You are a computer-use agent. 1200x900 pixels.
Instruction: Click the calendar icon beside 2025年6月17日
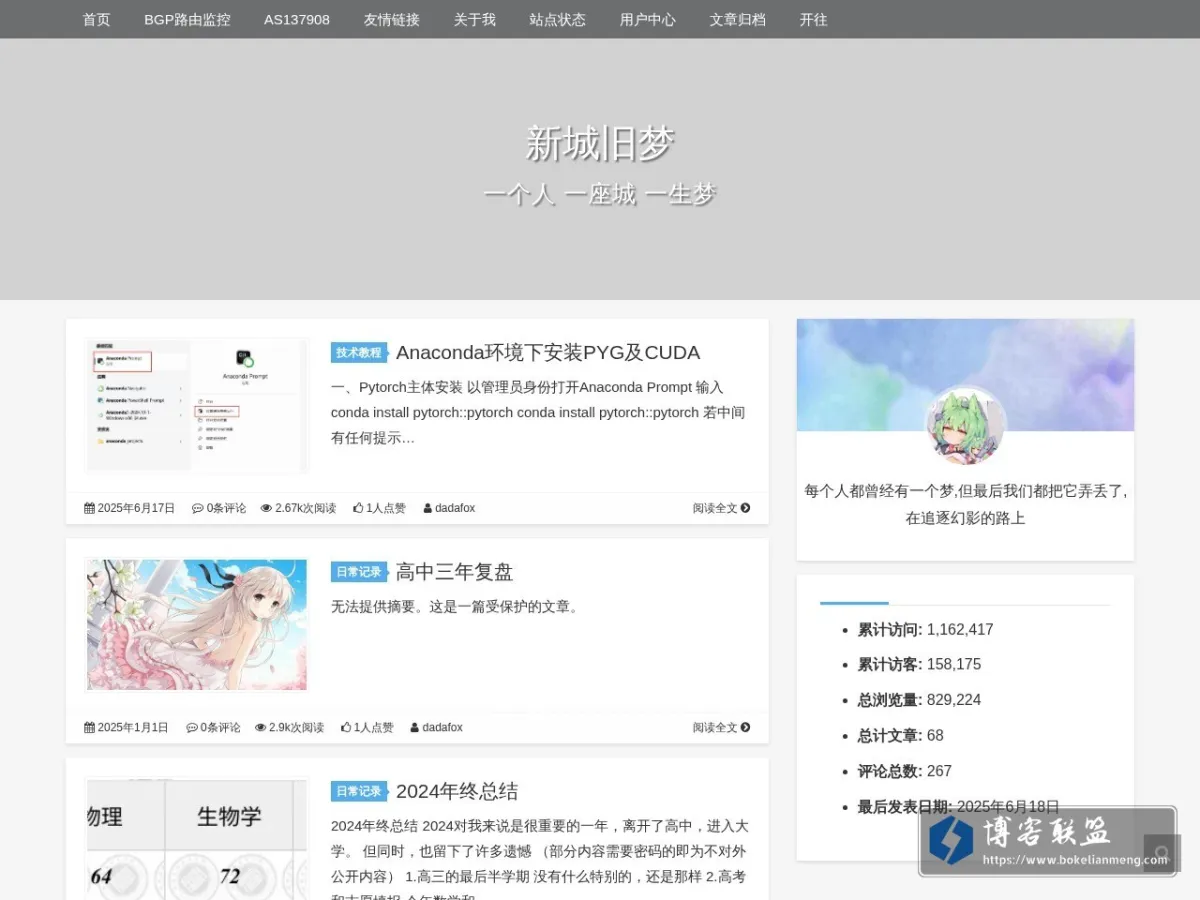pos(89,508)
